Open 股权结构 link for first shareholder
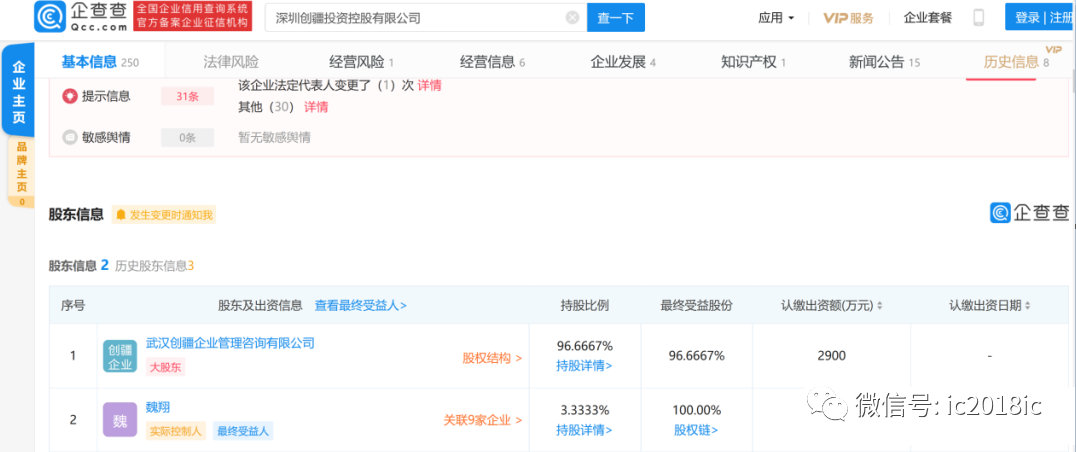 tap(492, 357)
